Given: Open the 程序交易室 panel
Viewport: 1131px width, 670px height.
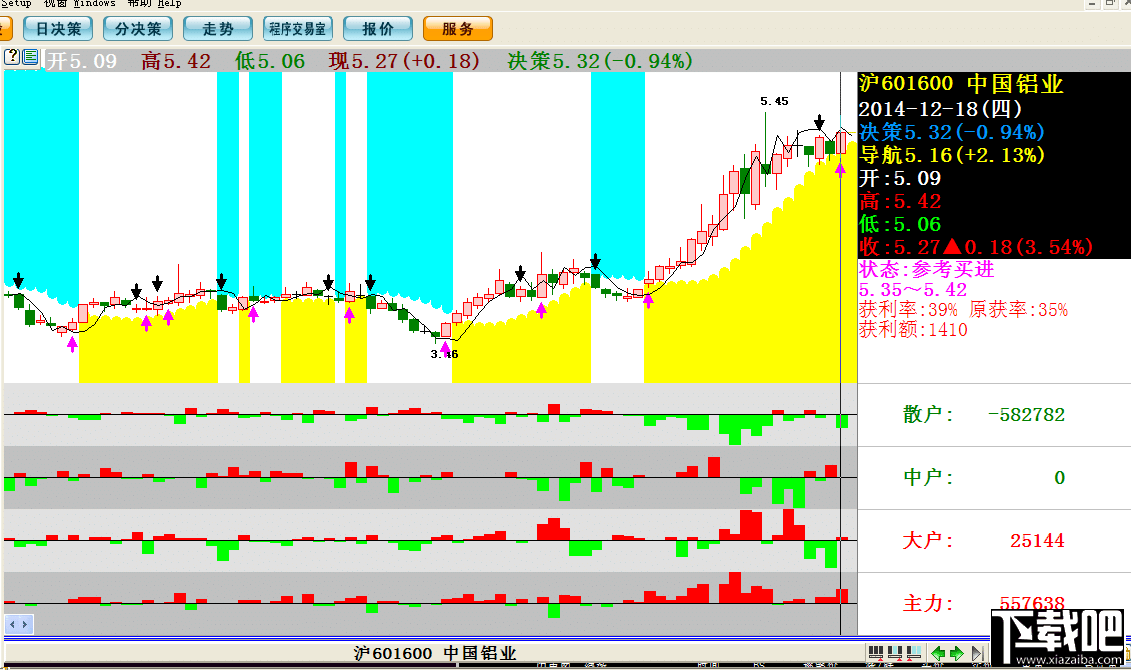Looking at the screenshot, I should (x=298, y=29).
